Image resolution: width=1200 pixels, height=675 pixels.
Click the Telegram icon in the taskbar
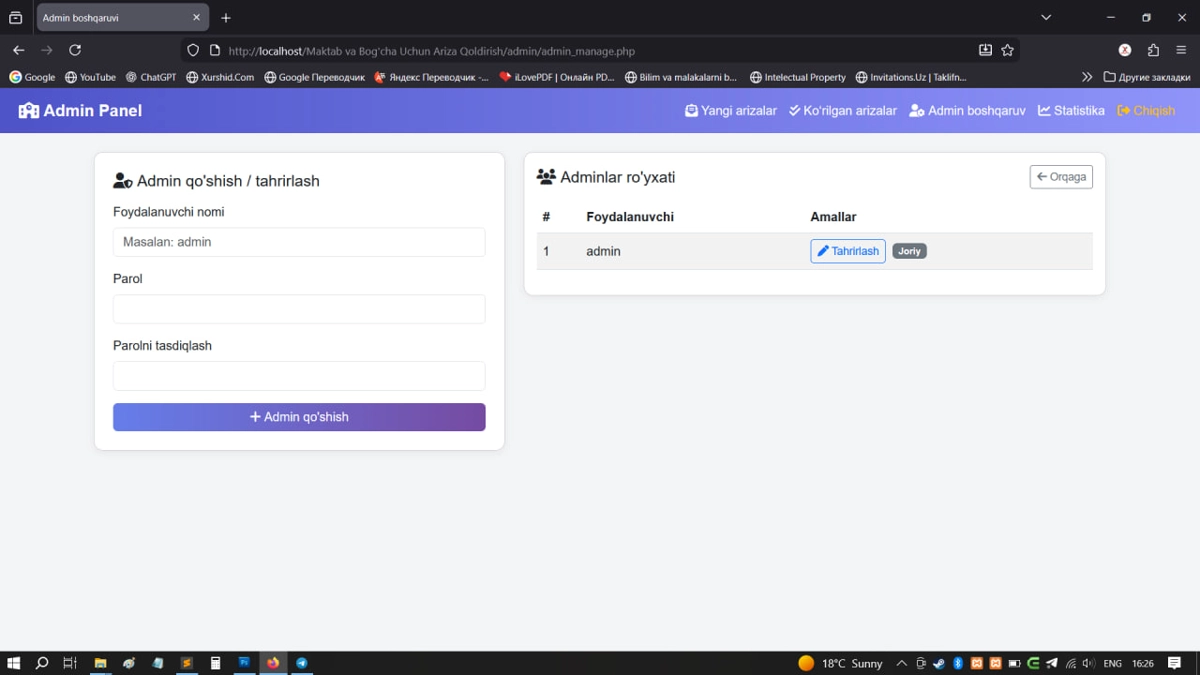[302, 663]
